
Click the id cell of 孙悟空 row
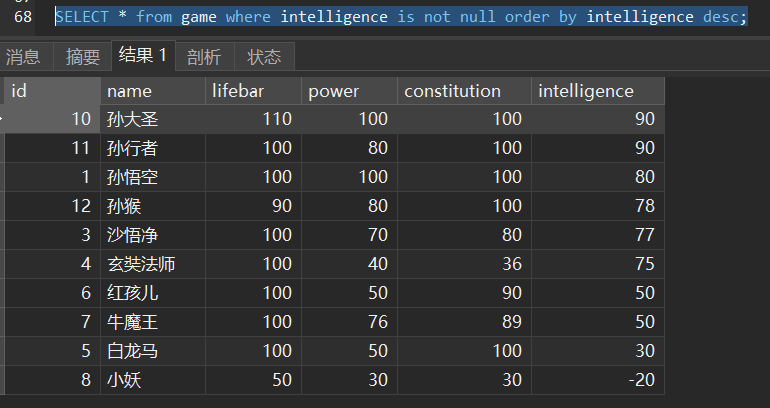point(53,177)
